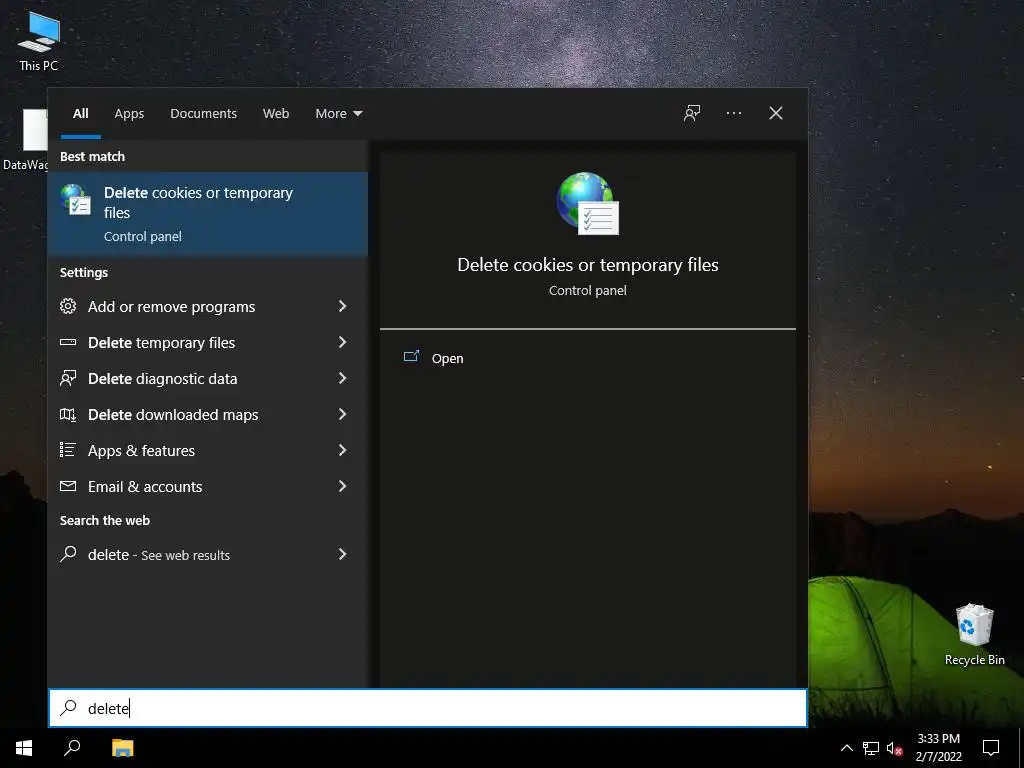Click the map icon beside Delete downloaded maps
Viewport: 1024px width, 768px height.
(x=68, y=414)
